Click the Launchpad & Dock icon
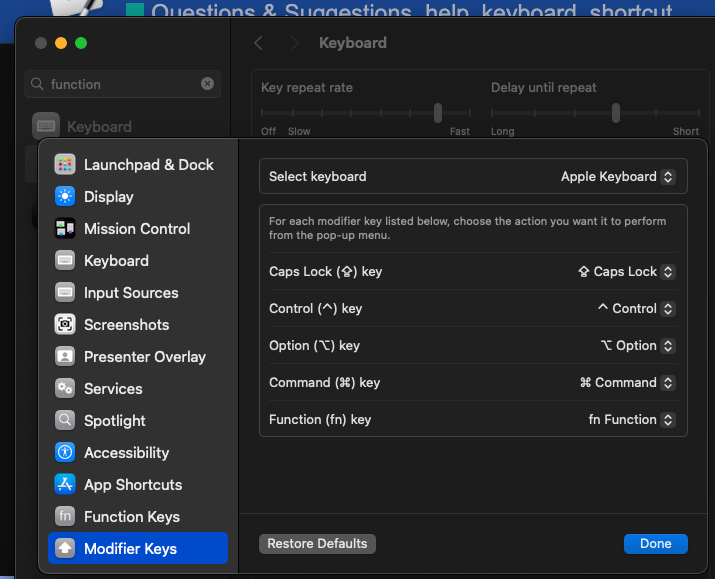This screenshot has width=715, height=579. pyautogui.click(x=65, y=165)
